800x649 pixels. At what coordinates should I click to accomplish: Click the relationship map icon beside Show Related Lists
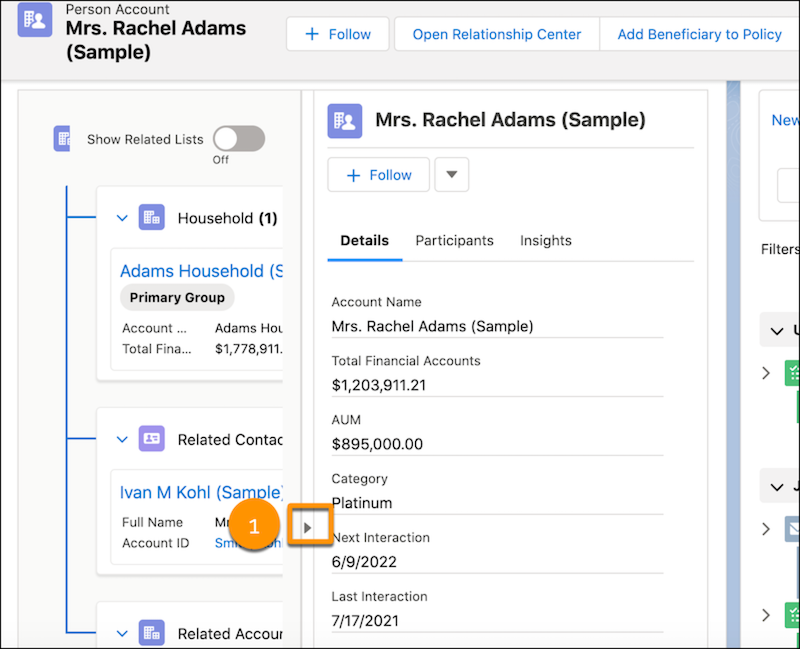(63, 139)
